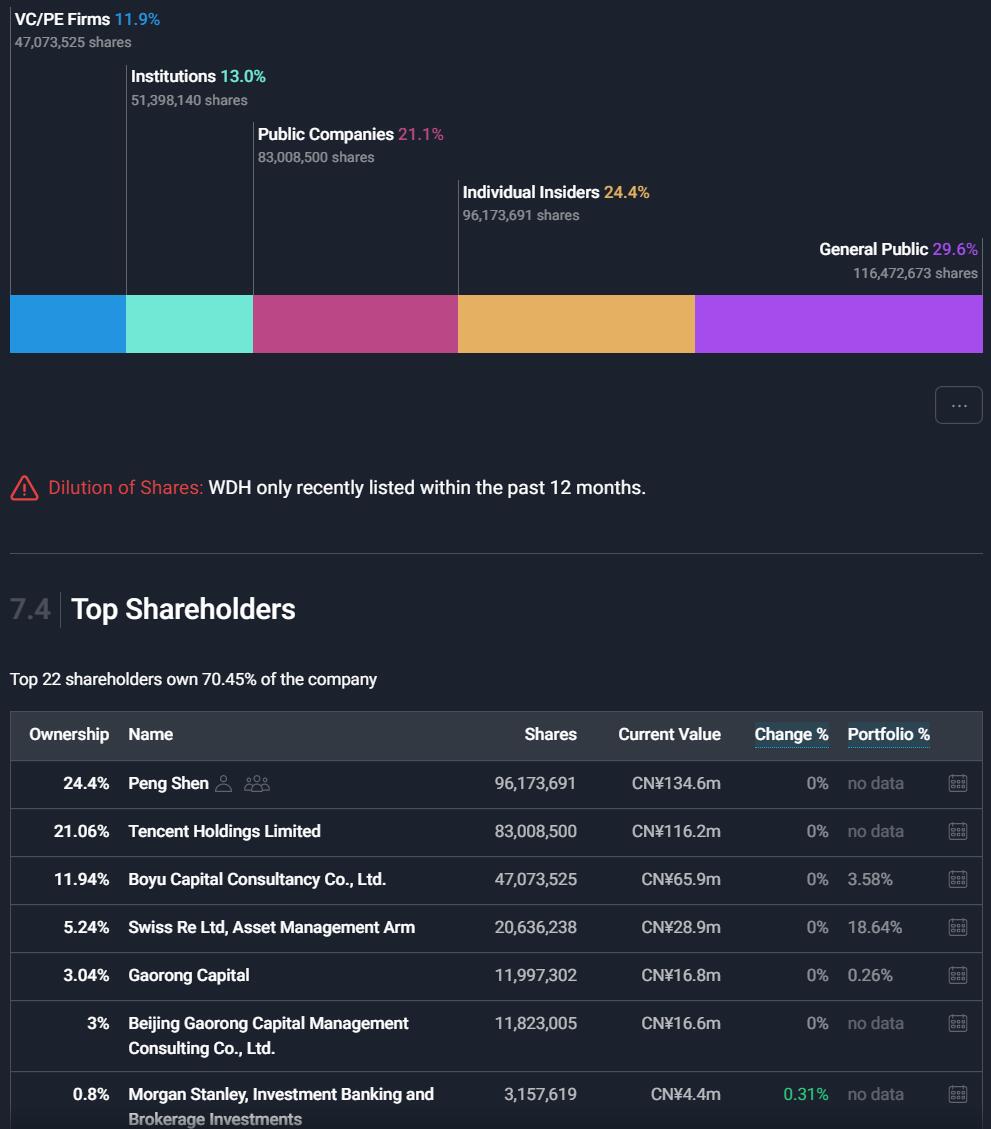Select Boyu Capital Consultancy Co., Ltd. name
Image resolution: width=991 pixels, height=1129 pixels.
coord(257,879)
